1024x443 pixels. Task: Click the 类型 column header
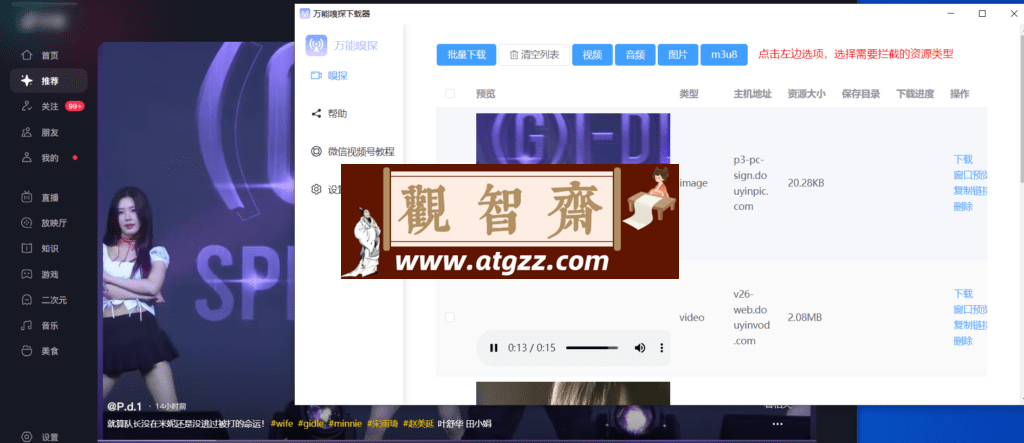click(689, 94)
